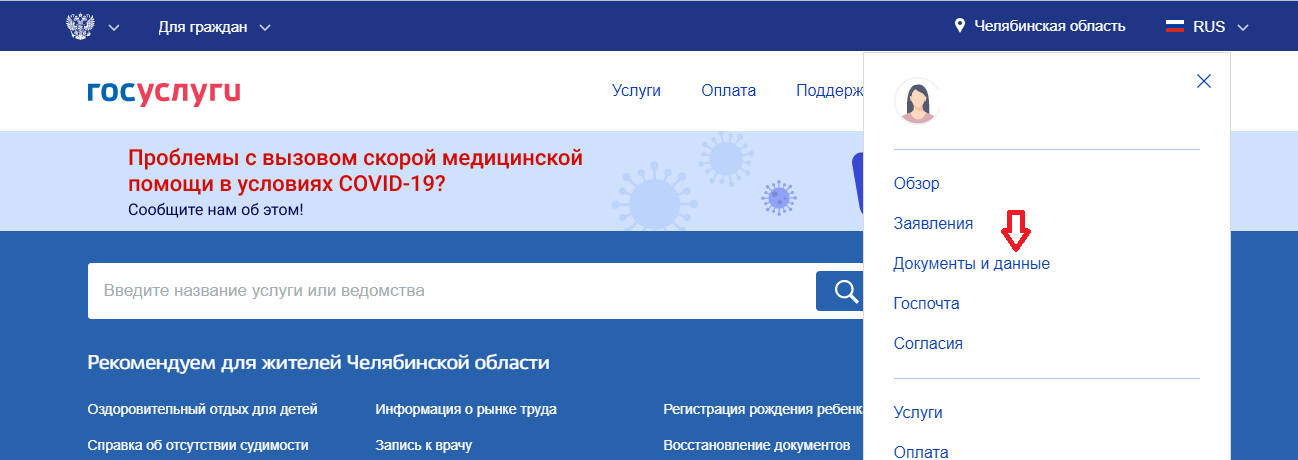Close the profile menu with the X
This screenshot has height=460, width=1298.
1204,81
